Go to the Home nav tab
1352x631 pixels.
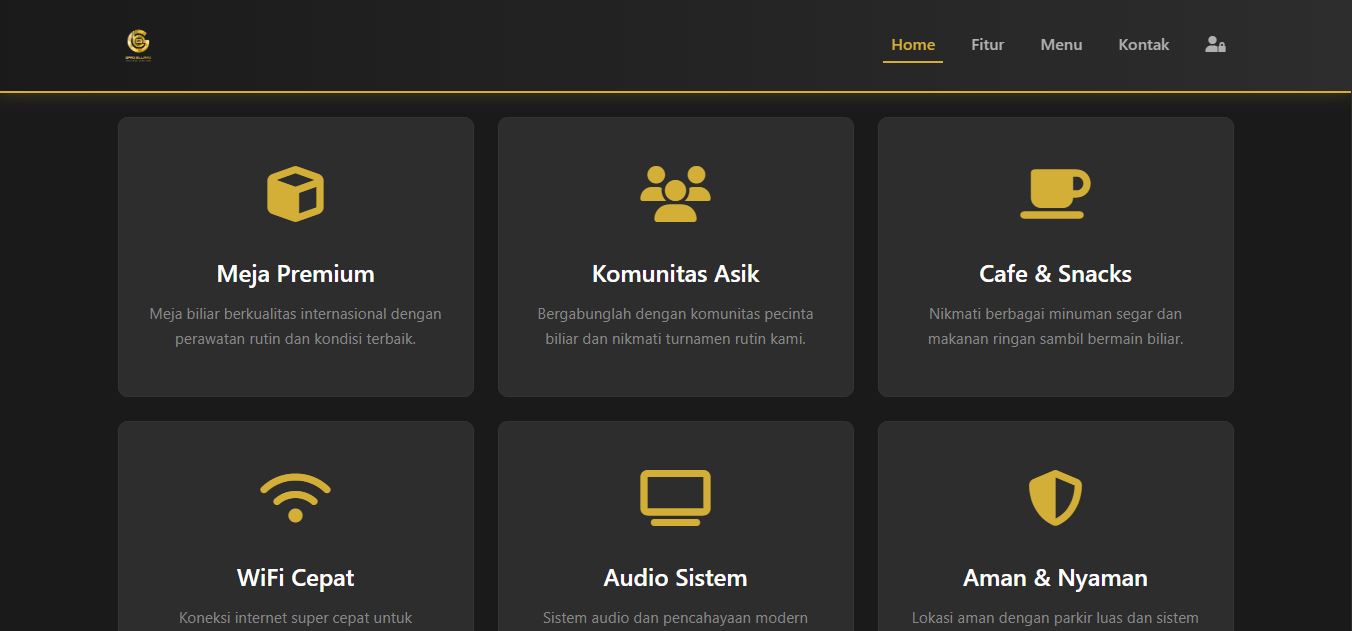[912, 45]
